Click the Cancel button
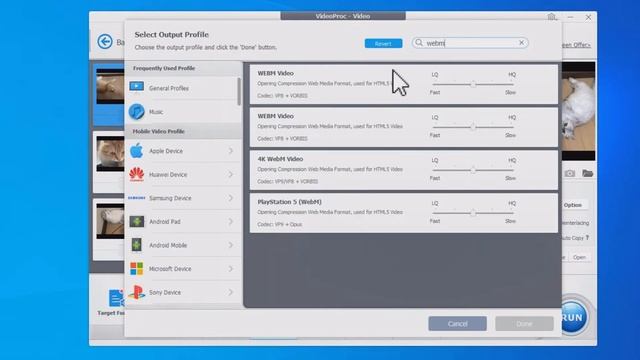The height and width of the screenshot is (360, 640). point(457,323)
